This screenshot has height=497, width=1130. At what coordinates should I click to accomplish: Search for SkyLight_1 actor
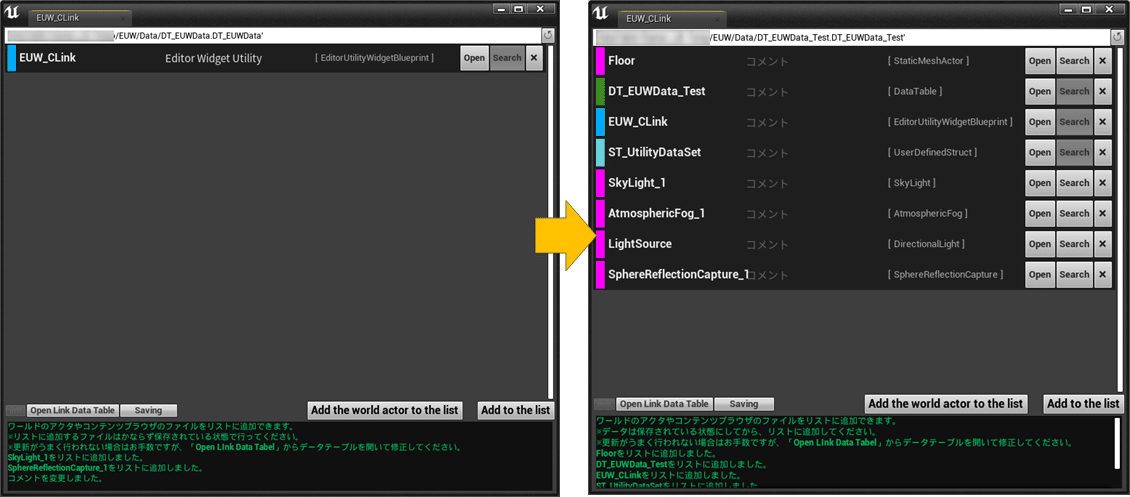[1075, 183]
